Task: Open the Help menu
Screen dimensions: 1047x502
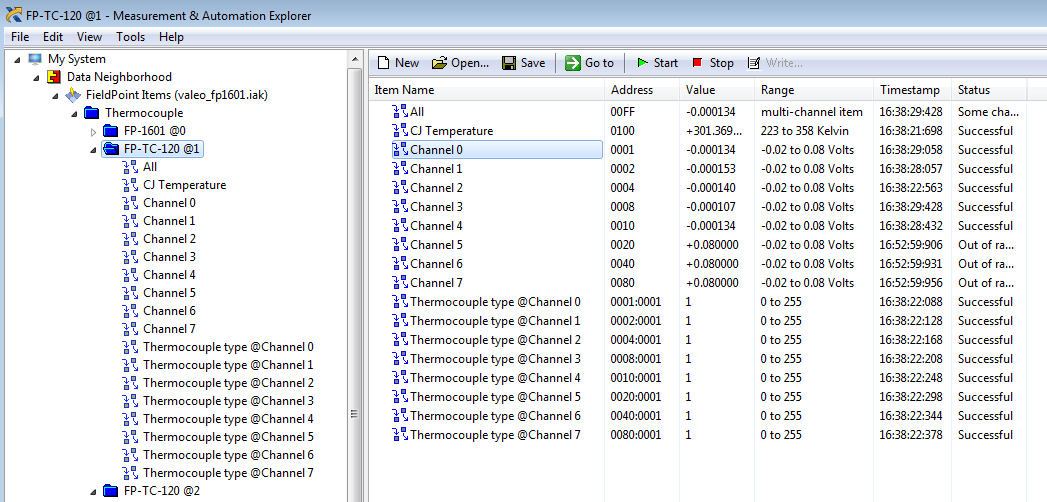Action: (172, 37)
